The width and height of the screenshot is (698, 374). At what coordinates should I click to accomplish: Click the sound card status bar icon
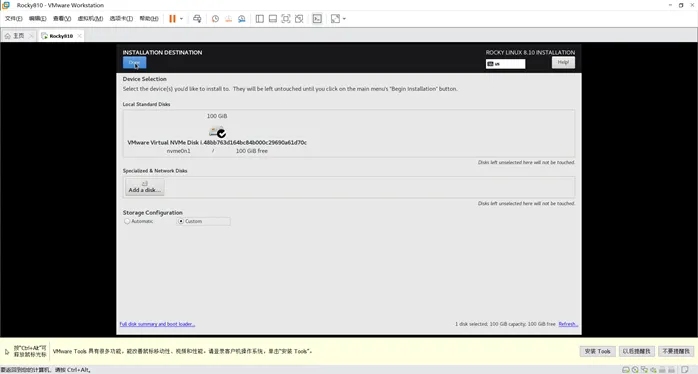coord(653,370)
